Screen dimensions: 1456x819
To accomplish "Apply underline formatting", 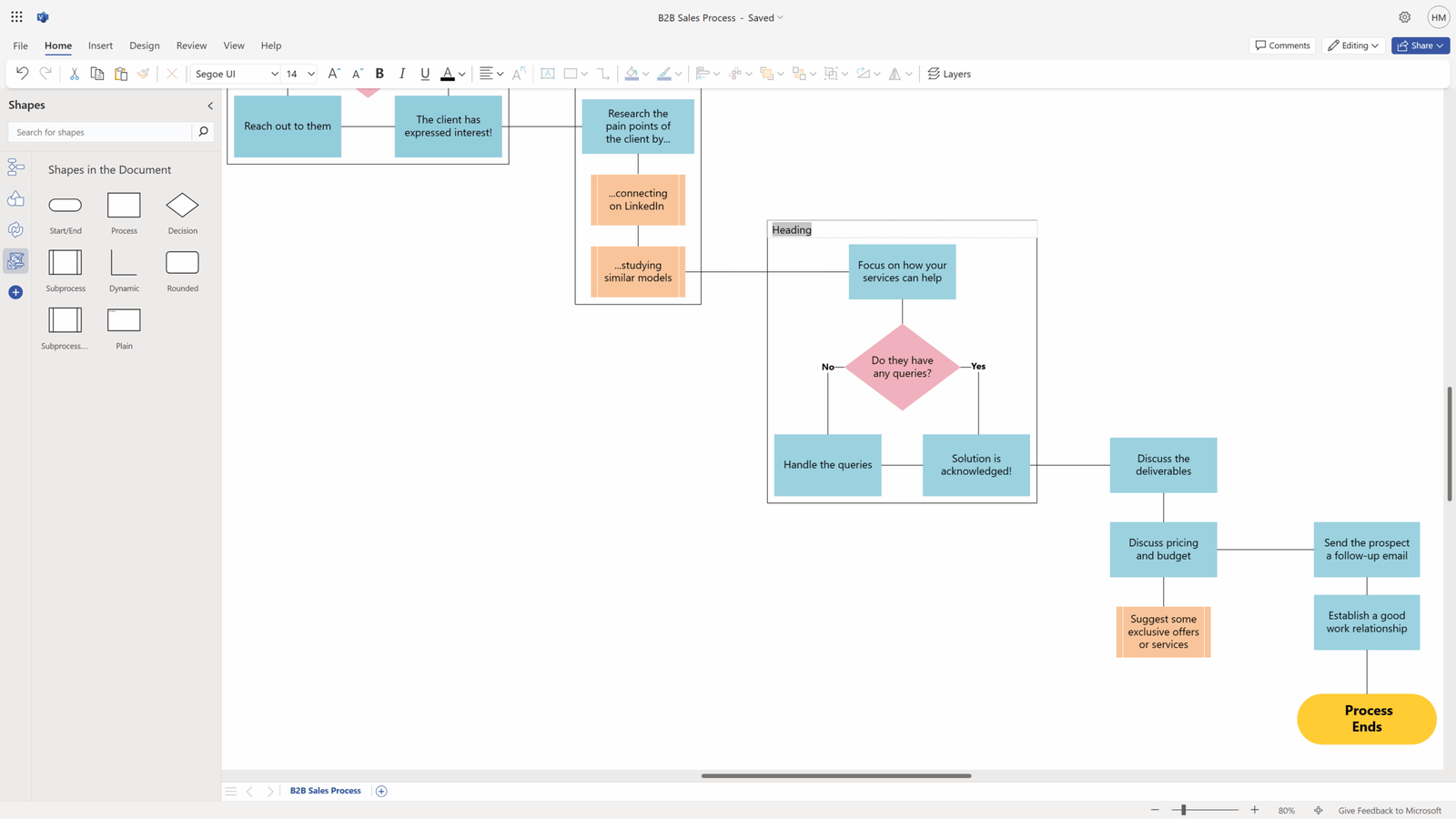I will 425,74.
